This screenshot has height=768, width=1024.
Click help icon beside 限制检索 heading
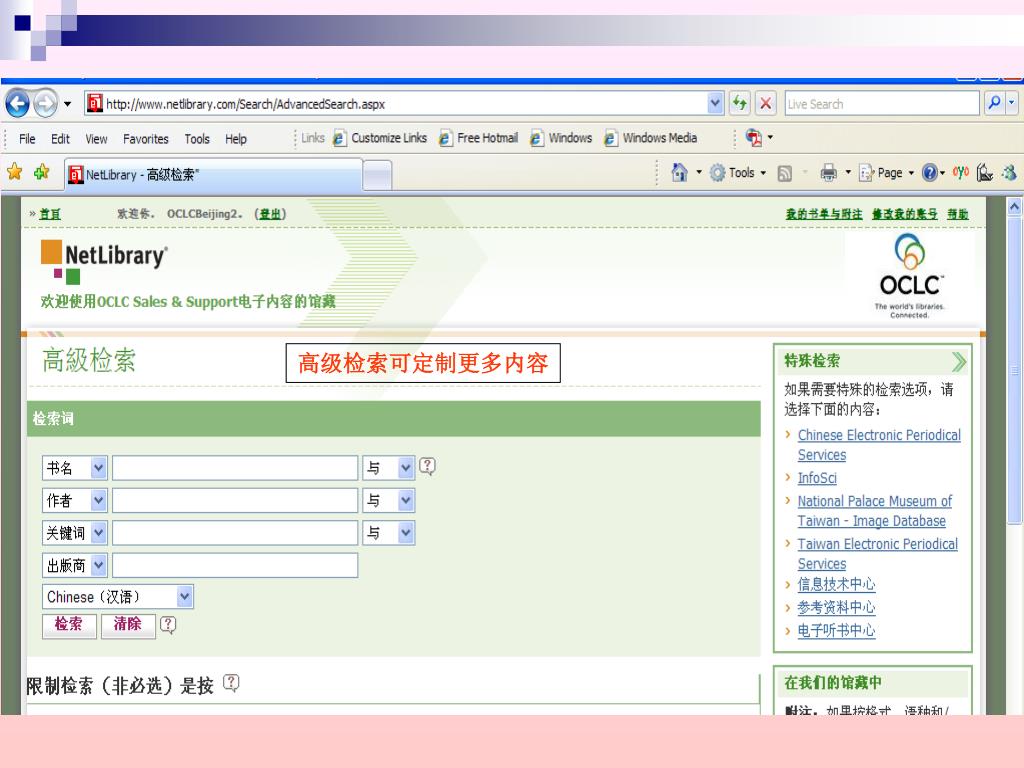[231, 683]
